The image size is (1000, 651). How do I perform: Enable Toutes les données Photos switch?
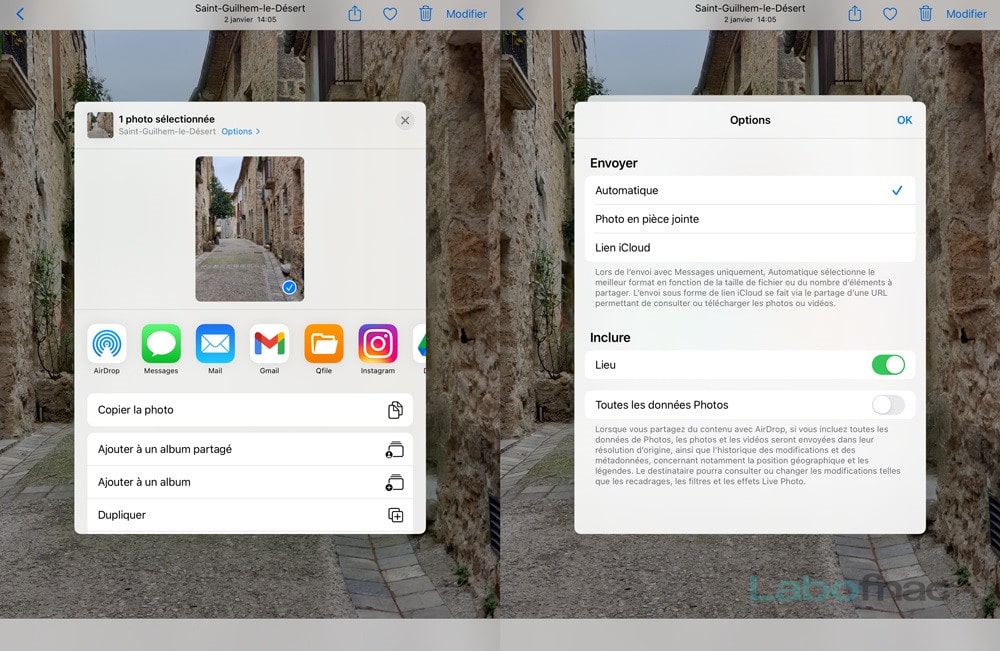[888, 404]
